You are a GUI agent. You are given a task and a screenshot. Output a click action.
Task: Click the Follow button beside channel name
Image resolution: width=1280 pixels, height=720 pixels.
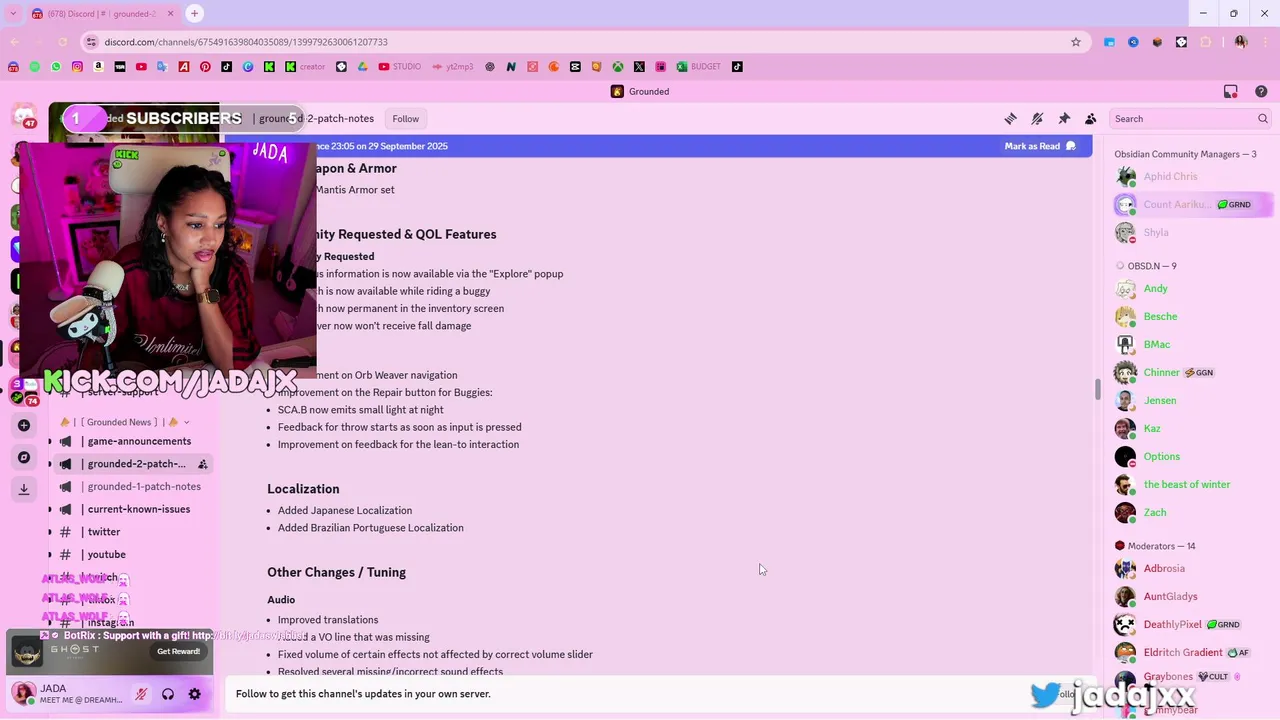coord(406,118)
